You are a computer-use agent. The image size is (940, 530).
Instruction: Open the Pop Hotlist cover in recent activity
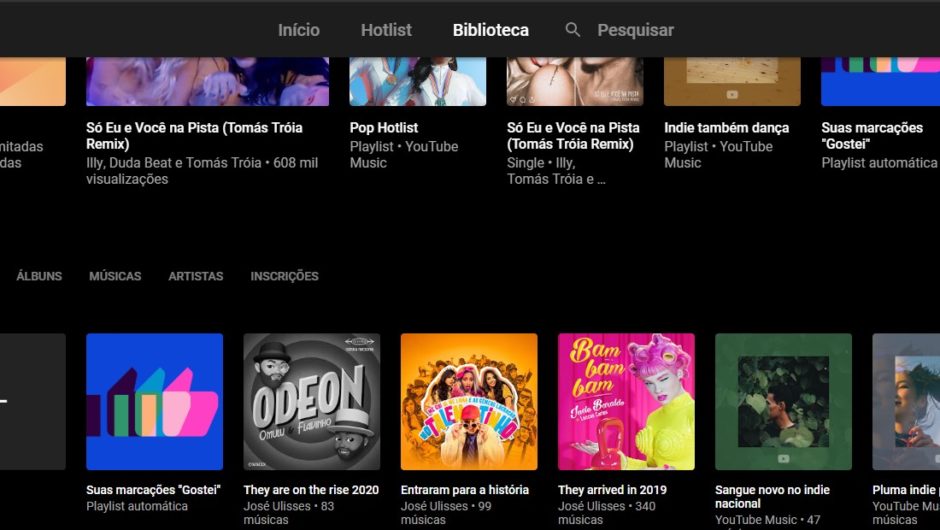point(418,82)
